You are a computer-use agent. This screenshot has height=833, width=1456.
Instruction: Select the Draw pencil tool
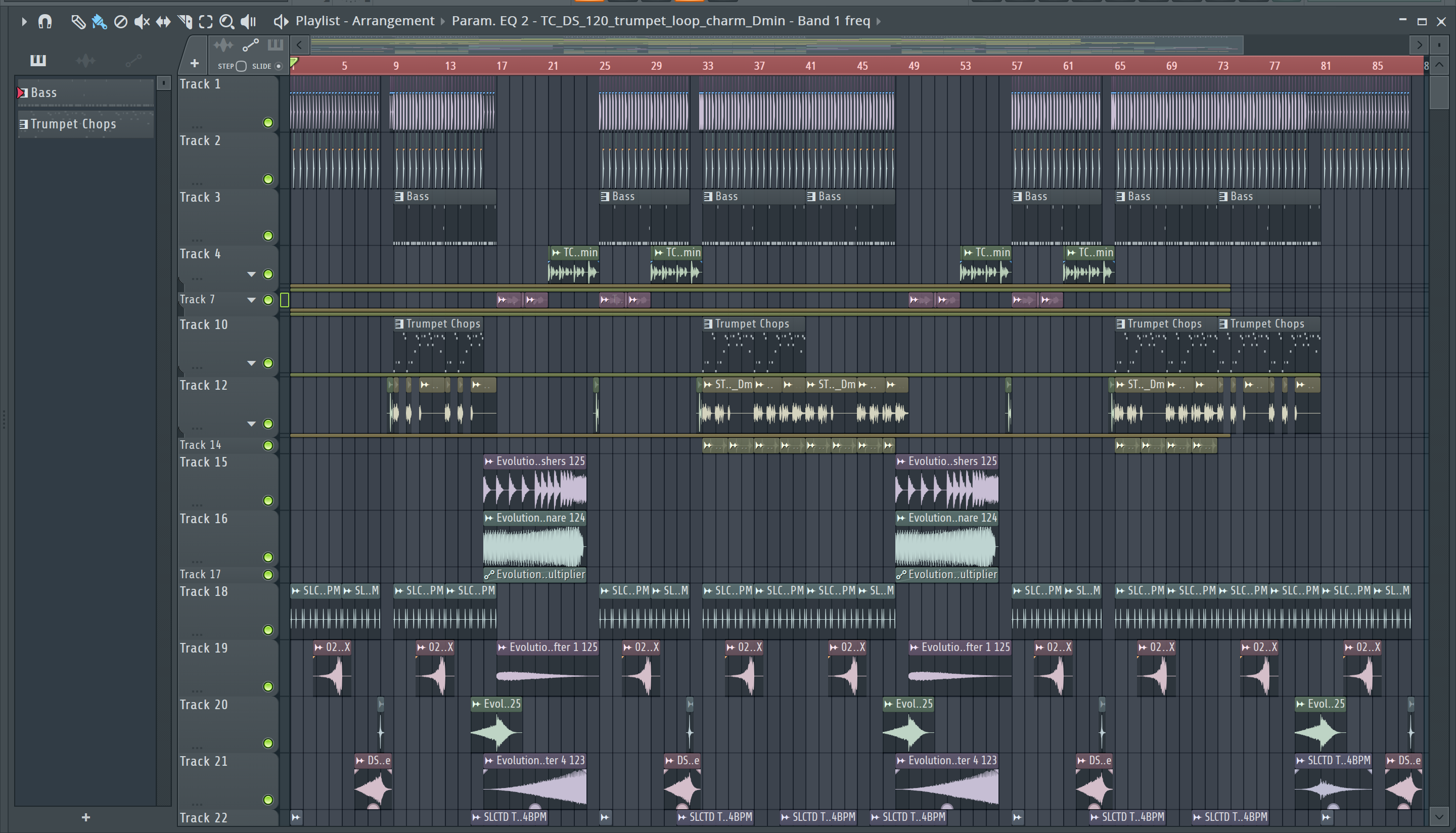pos(78,22)
